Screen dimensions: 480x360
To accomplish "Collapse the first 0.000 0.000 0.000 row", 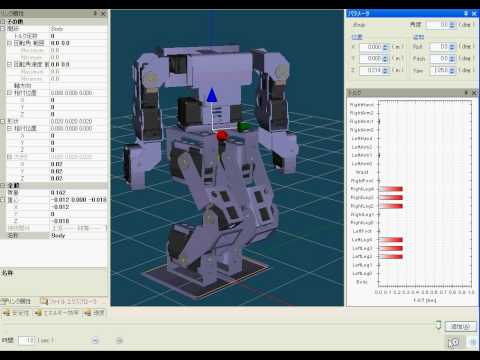I will [x=9, y=93].
